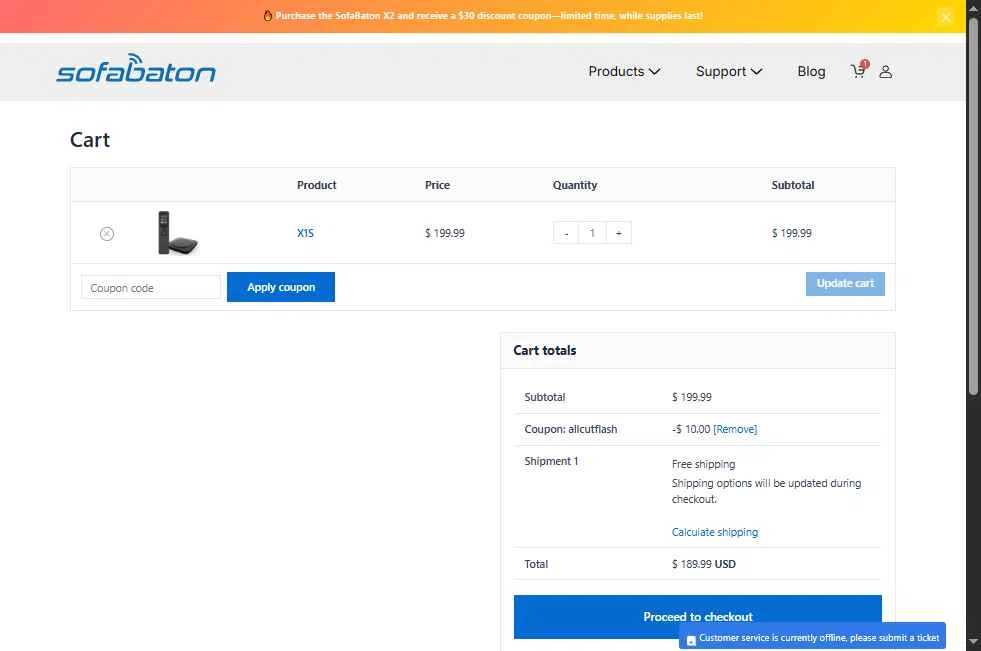Click the 'Cart' page heading
981x651 pixels.
(x=89, y=139)
